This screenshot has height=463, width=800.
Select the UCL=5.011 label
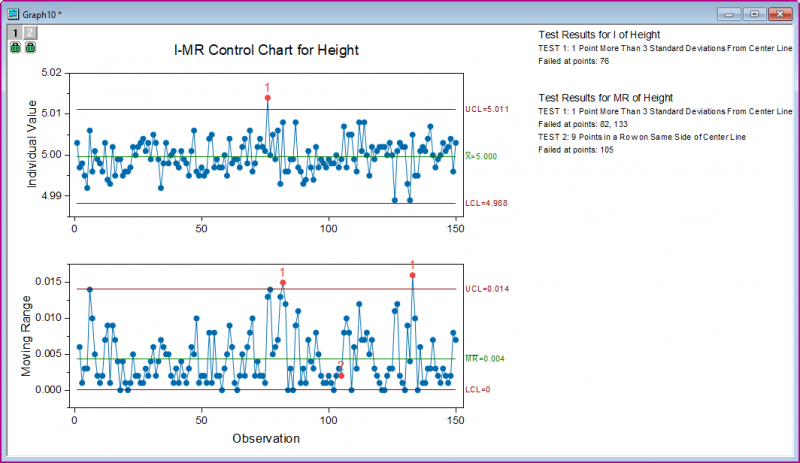pos(487,109)
